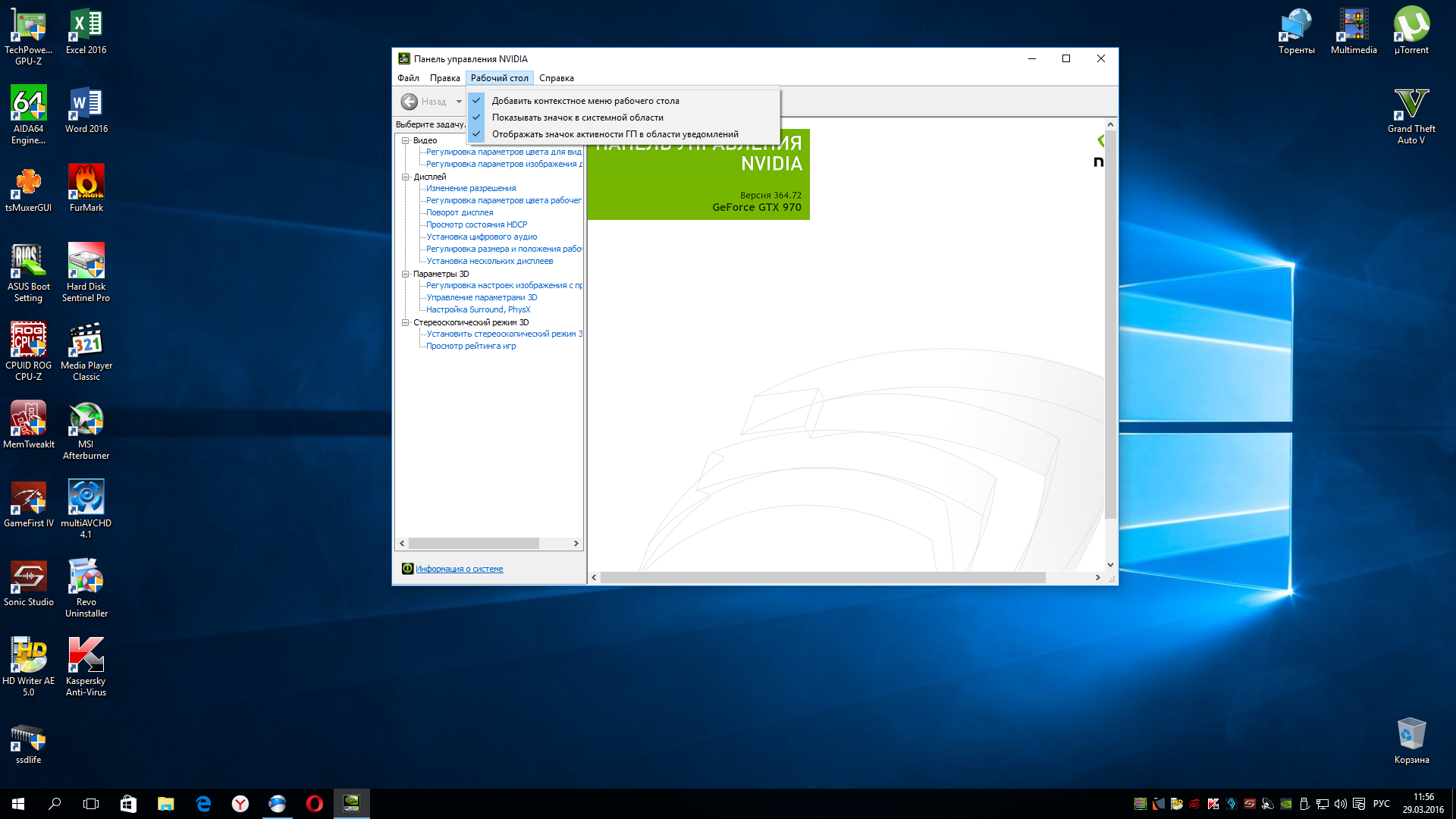
Task: Open Grand Theft Auto V shortcut
Action: tap(1410, 104)
